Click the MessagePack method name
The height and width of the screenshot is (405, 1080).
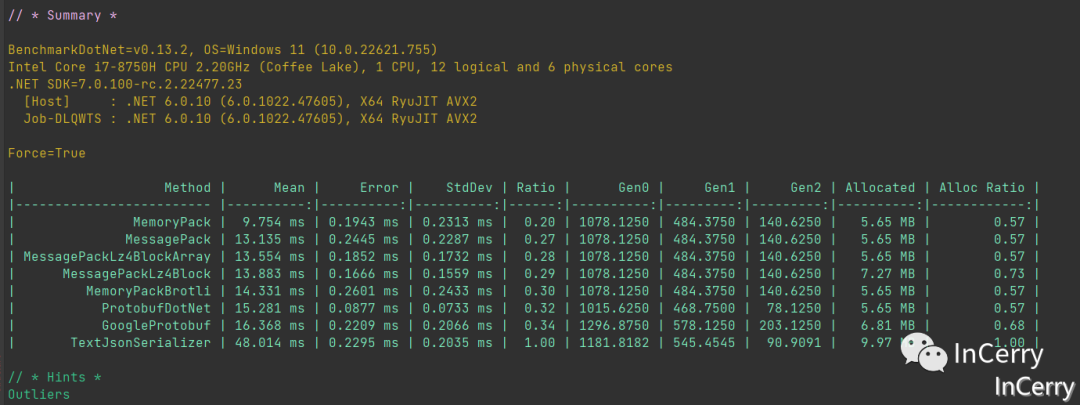pos(168,240)
